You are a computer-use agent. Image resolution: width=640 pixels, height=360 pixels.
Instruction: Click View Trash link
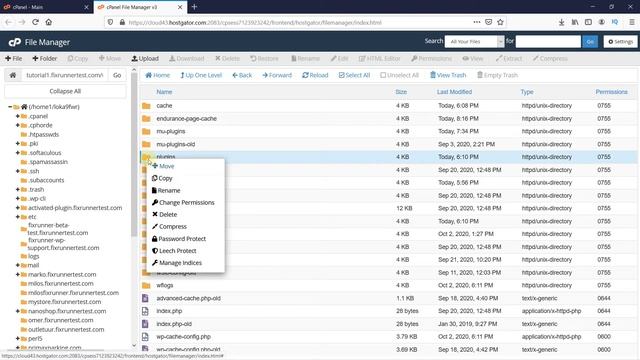click(448, 75)
